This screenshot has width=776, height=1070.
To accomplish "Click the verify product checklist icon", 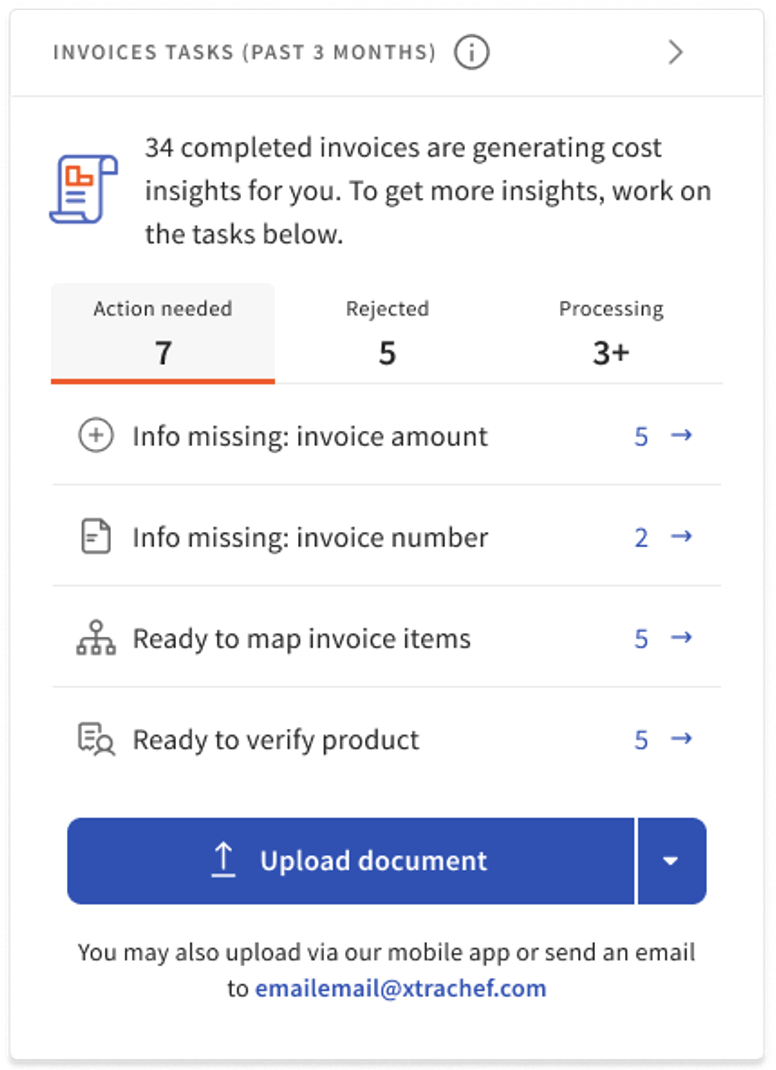I will 96,740.
